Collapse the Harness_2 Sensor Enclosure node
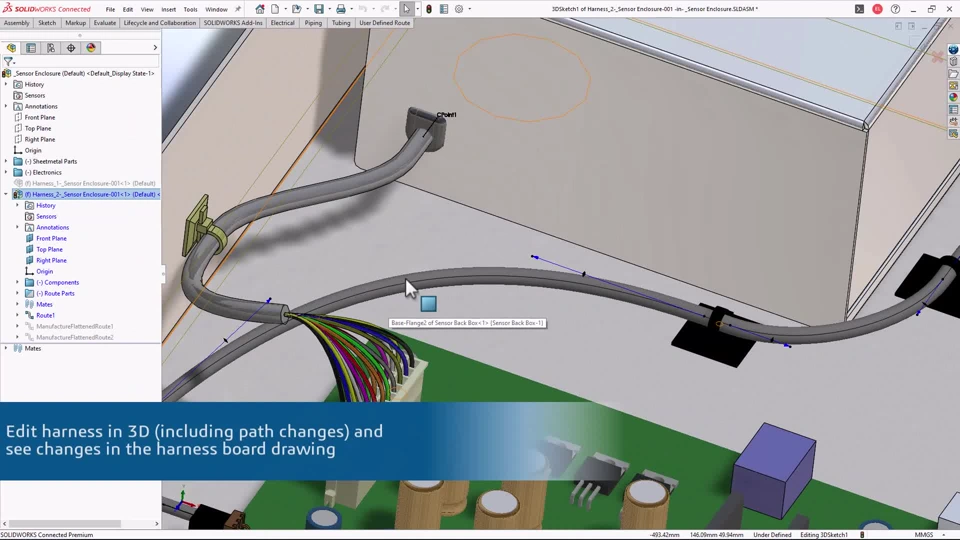The image size is (960, 540). tap(6, 195)
